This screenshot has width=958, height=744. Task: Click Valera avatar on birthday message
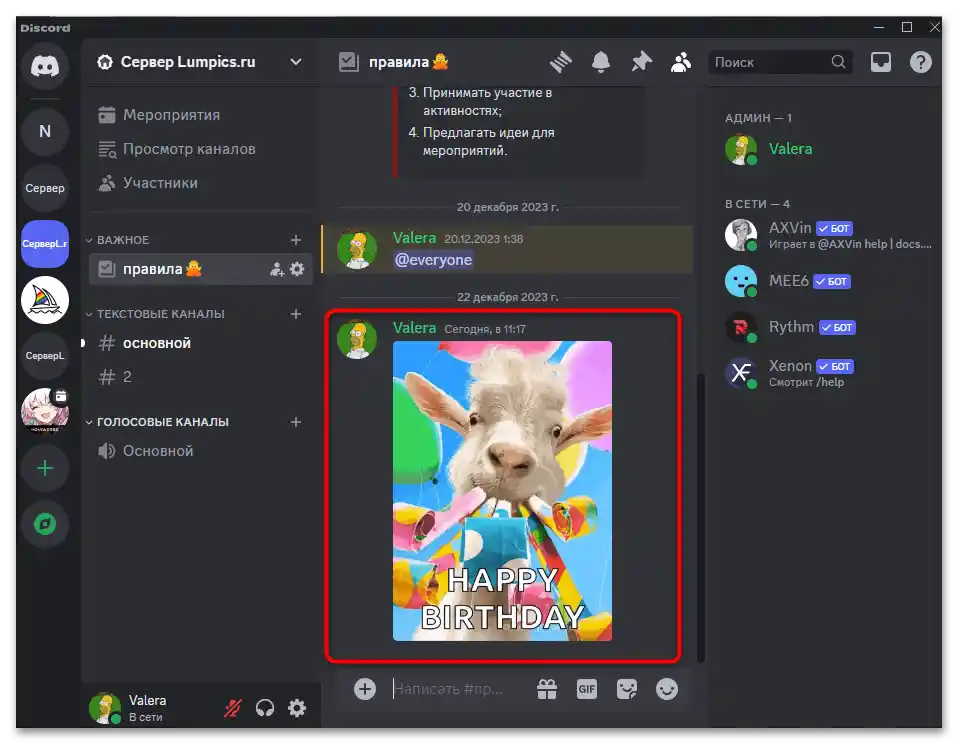357,339
